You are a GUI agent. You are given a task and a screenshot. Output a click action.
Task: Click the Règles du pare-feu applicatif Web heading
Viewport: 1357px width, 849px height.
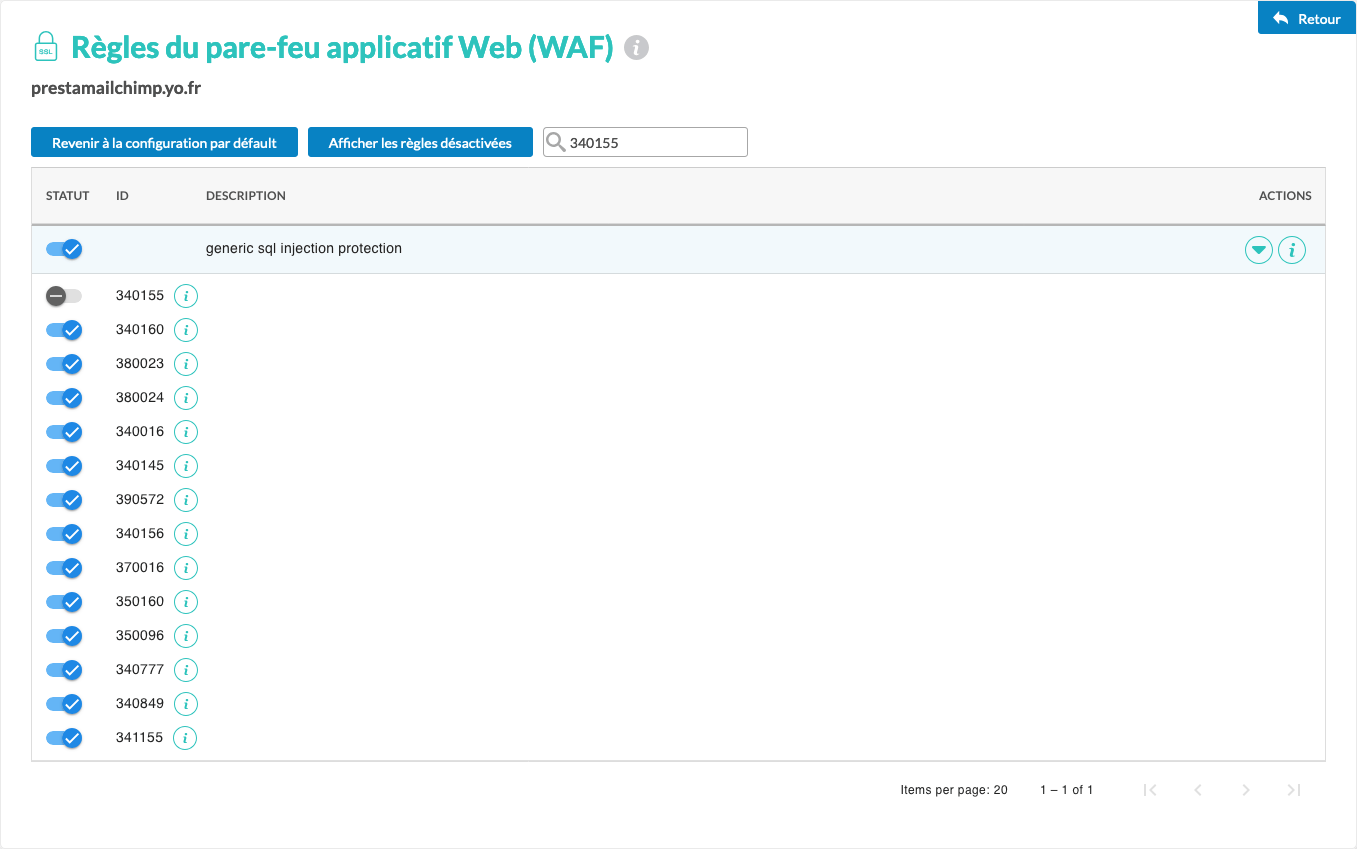coord(342,47)
